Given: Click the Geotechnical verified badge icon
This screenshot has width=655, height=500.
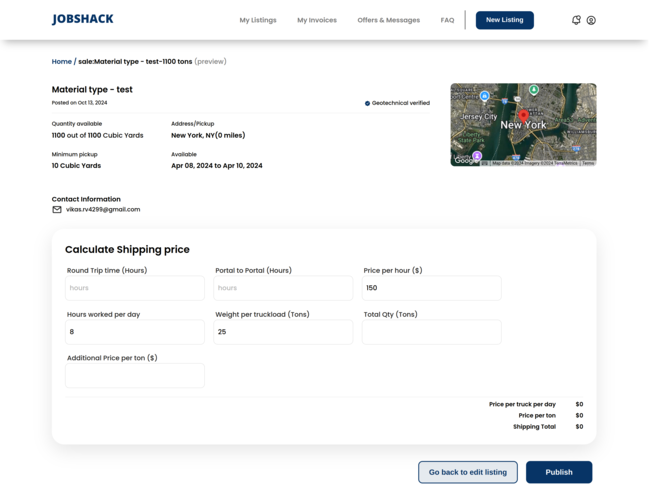Looking at the screenshot, I should 367,104.
